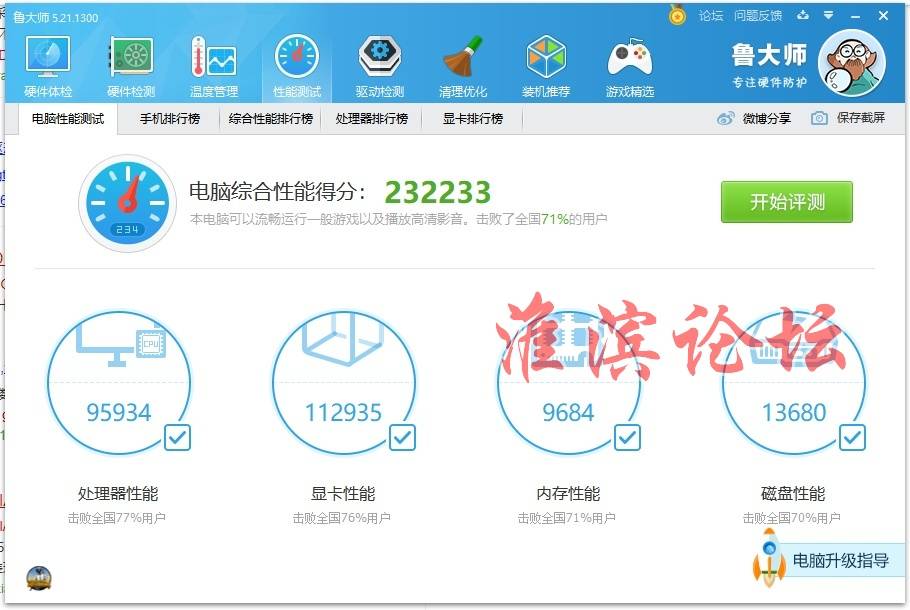Click the 微博分享 share link
The width and height of the screenshot is (910, 610).
click(x=767, y=118)
